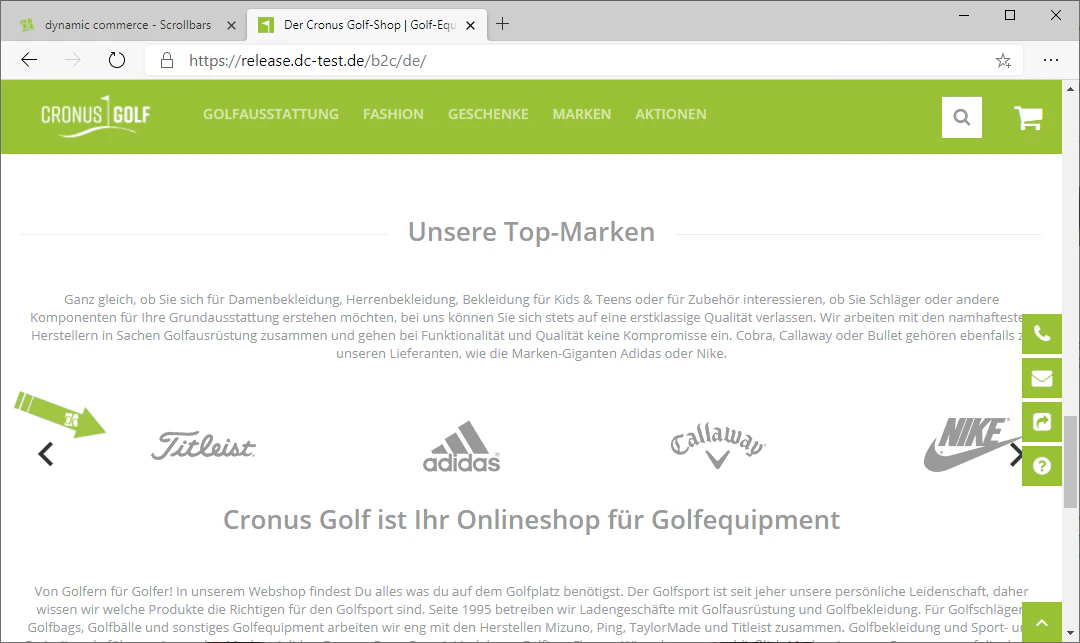1080x643 pixels.
Task: Click the vertical scrollbar thumb
Action: (1070, 461)
